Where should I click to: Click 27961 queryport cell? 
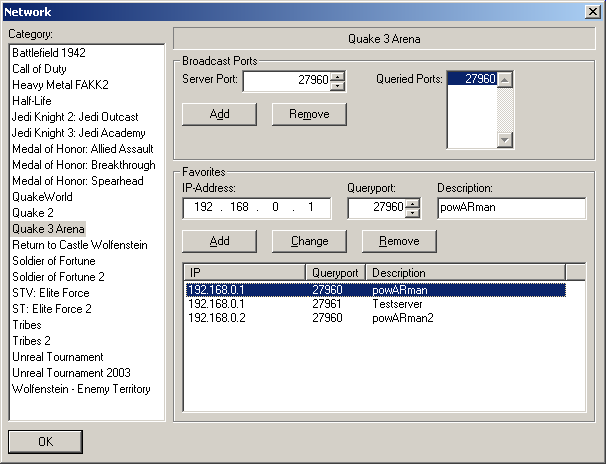click(x=327, y=304)
